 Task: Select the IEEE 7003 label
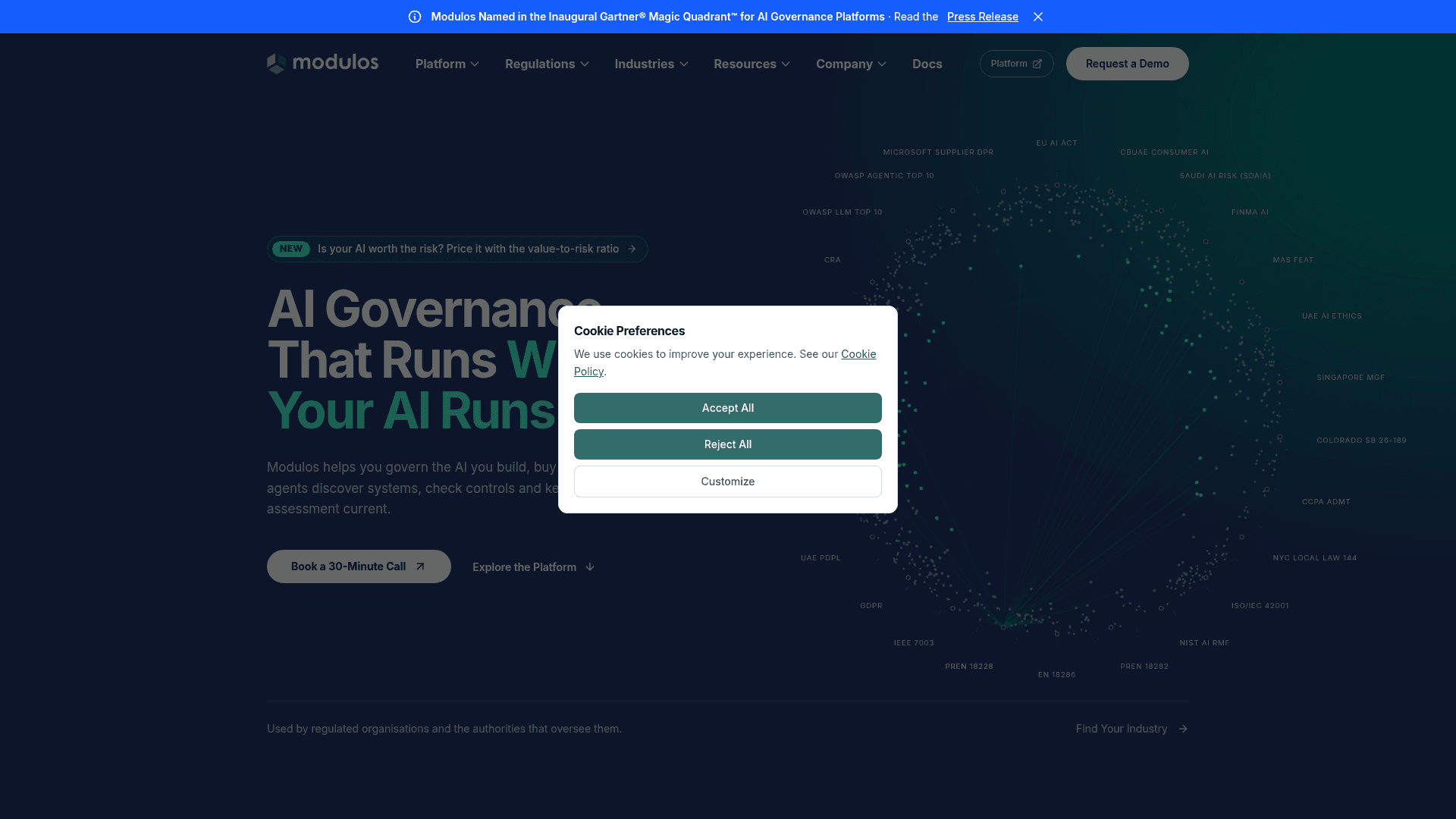(x=914, y=643)
